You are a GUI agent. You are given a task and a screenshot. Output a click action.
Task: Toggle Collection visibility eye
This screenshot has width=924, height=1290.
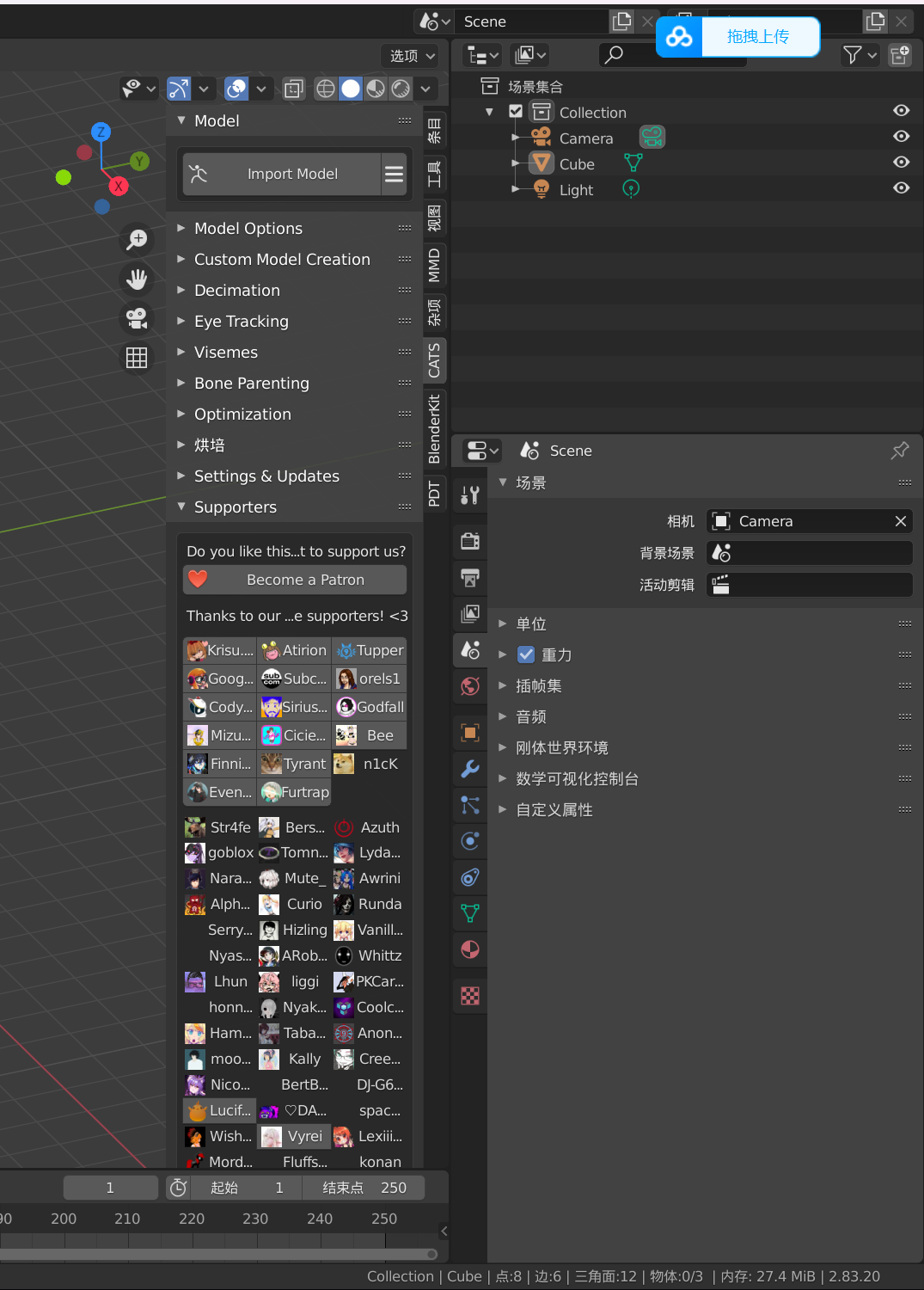click(901, 111)
